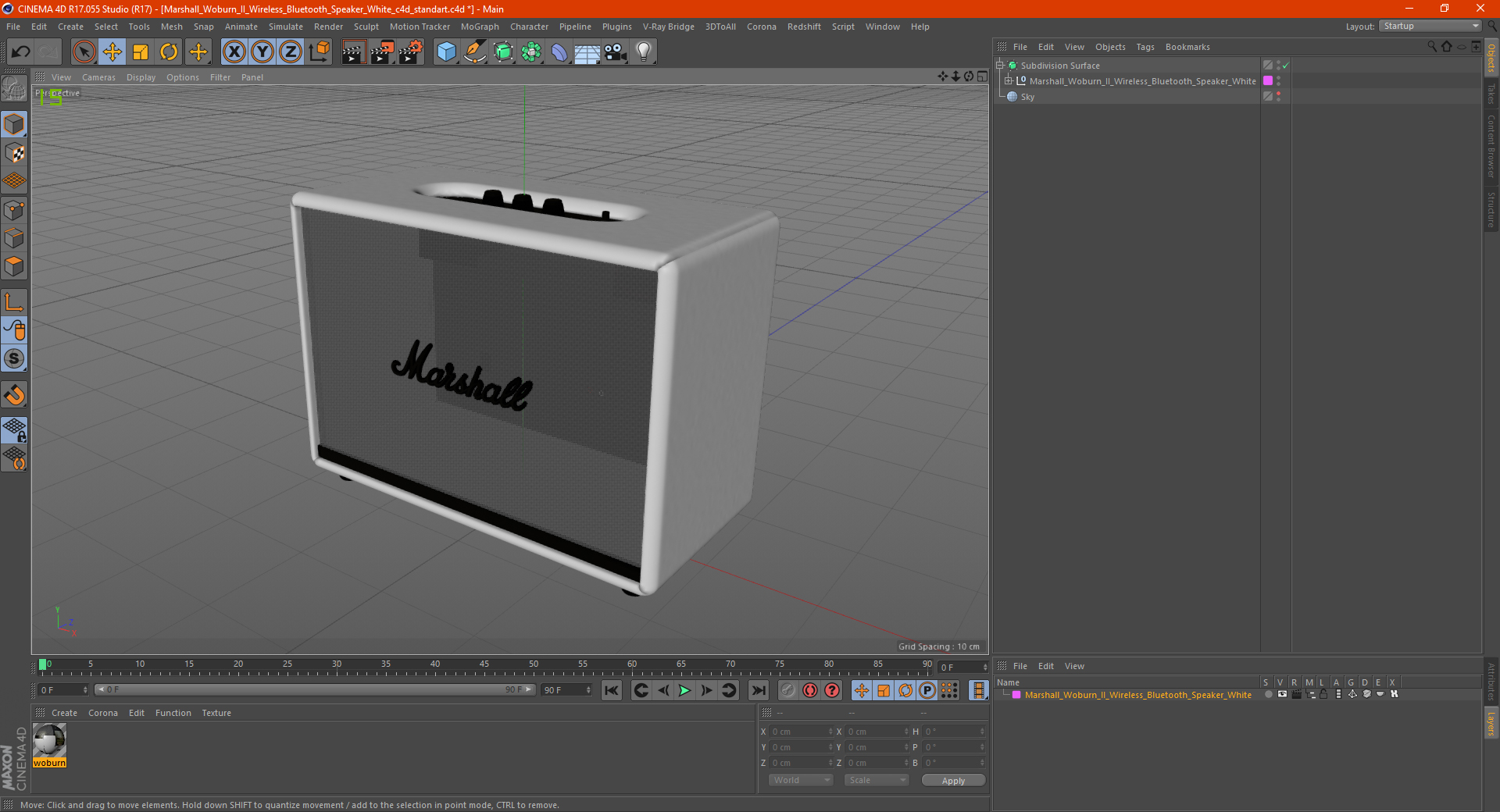The height and width of the screenshot is (812, 1500).
Task: Open material manager Create menu
Action: (64, 713)
